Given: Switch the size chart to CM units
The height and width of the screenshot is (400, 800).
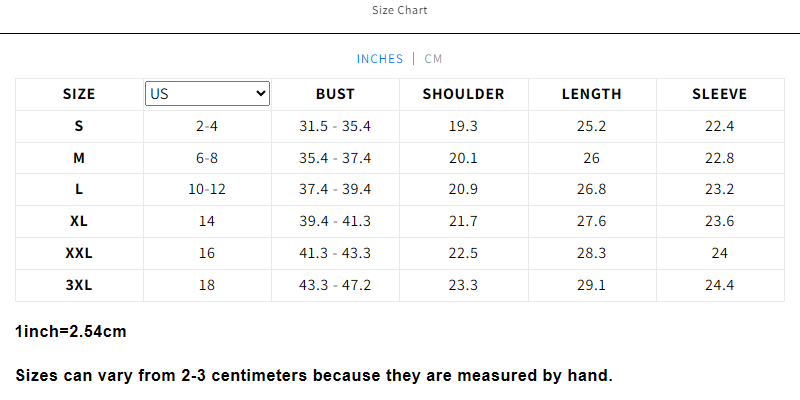Looking at the screenshot, I should [433, 59].
